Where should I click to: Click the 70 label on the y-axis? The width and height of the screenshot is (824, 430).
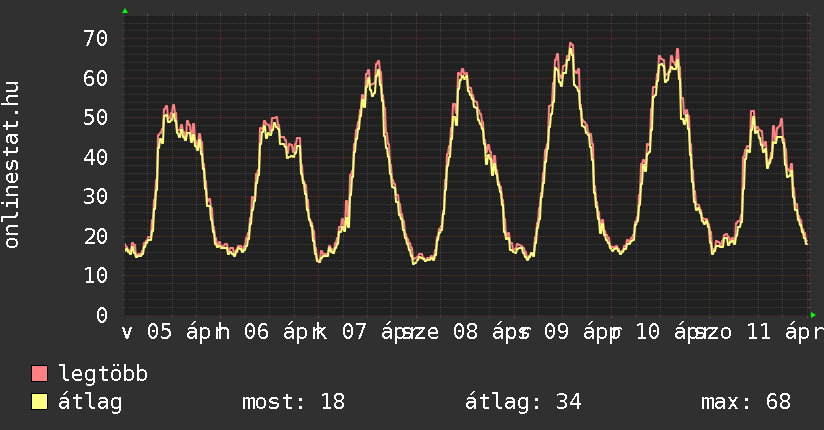pyautogui.click(x=95, y=39)
